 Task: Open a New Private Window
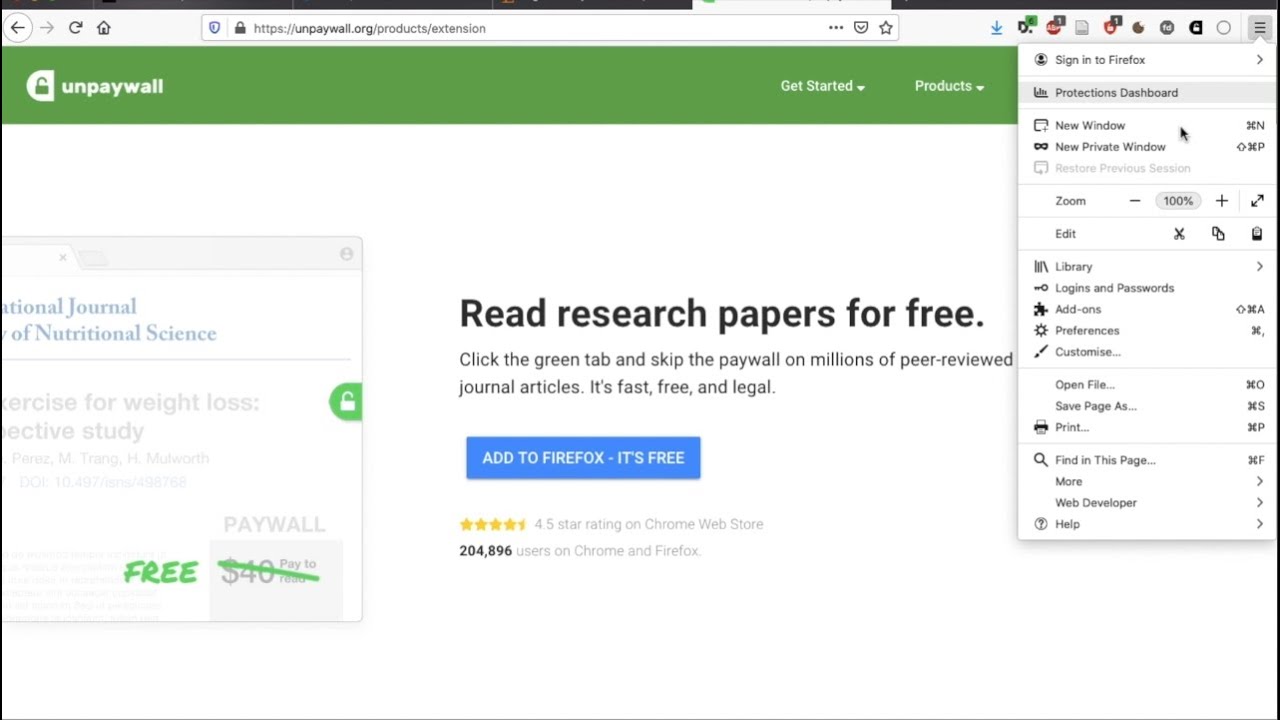(x=1147, y=147)
